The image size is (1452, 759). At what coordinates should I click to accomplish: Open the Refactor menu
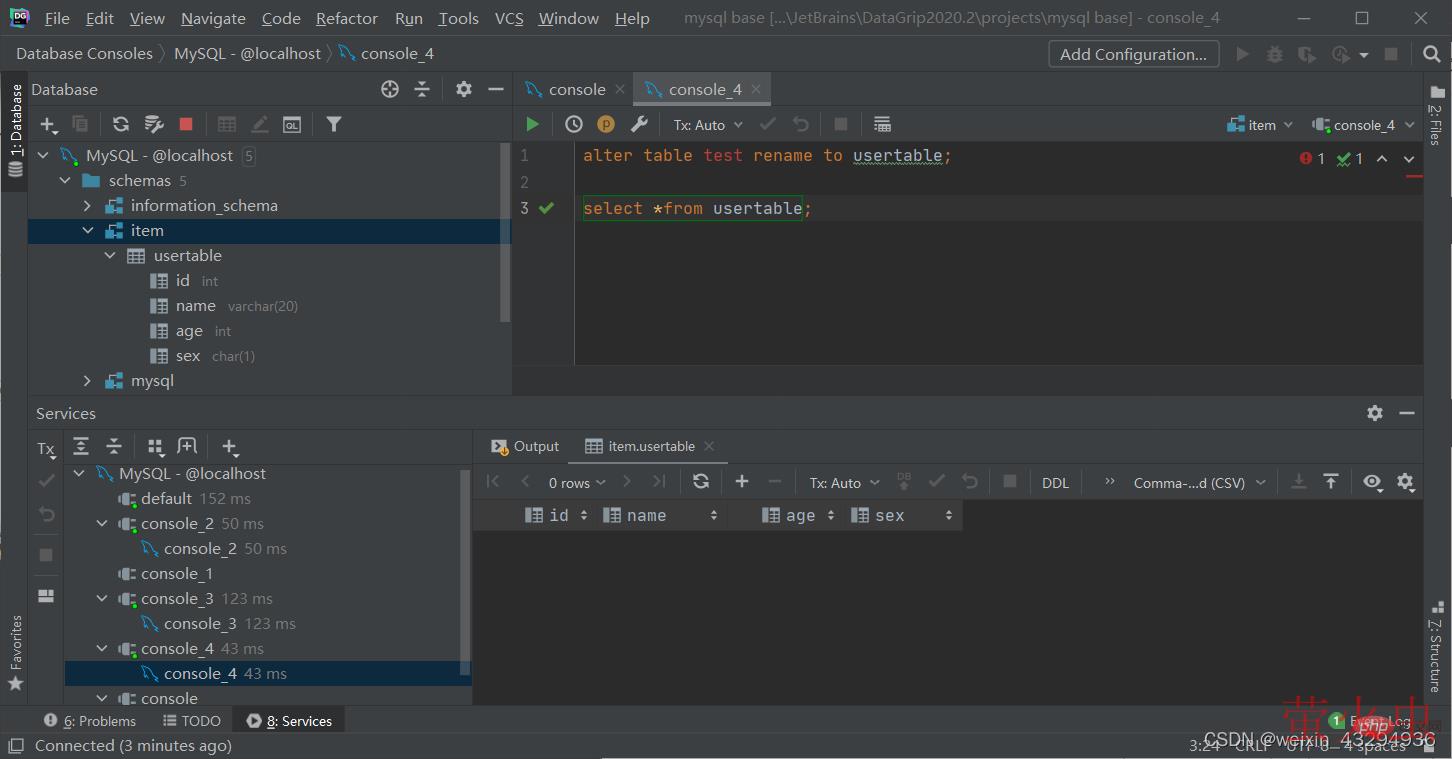(346, 18)
